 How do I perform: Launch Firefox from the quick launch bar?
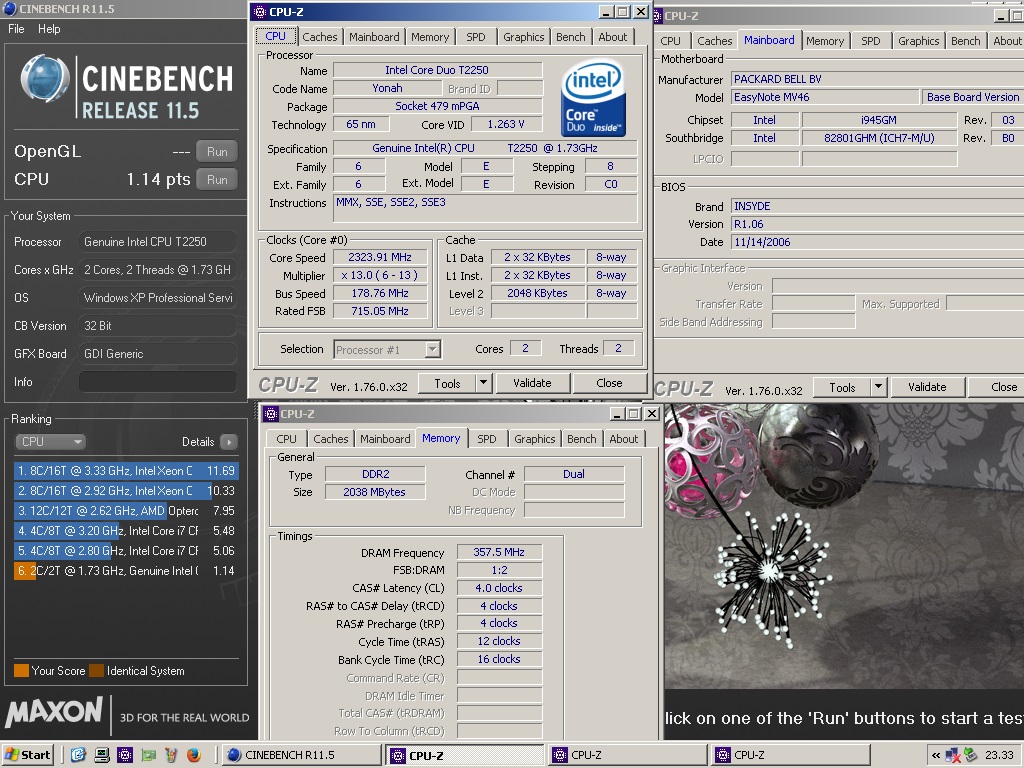tap(194, 755)
